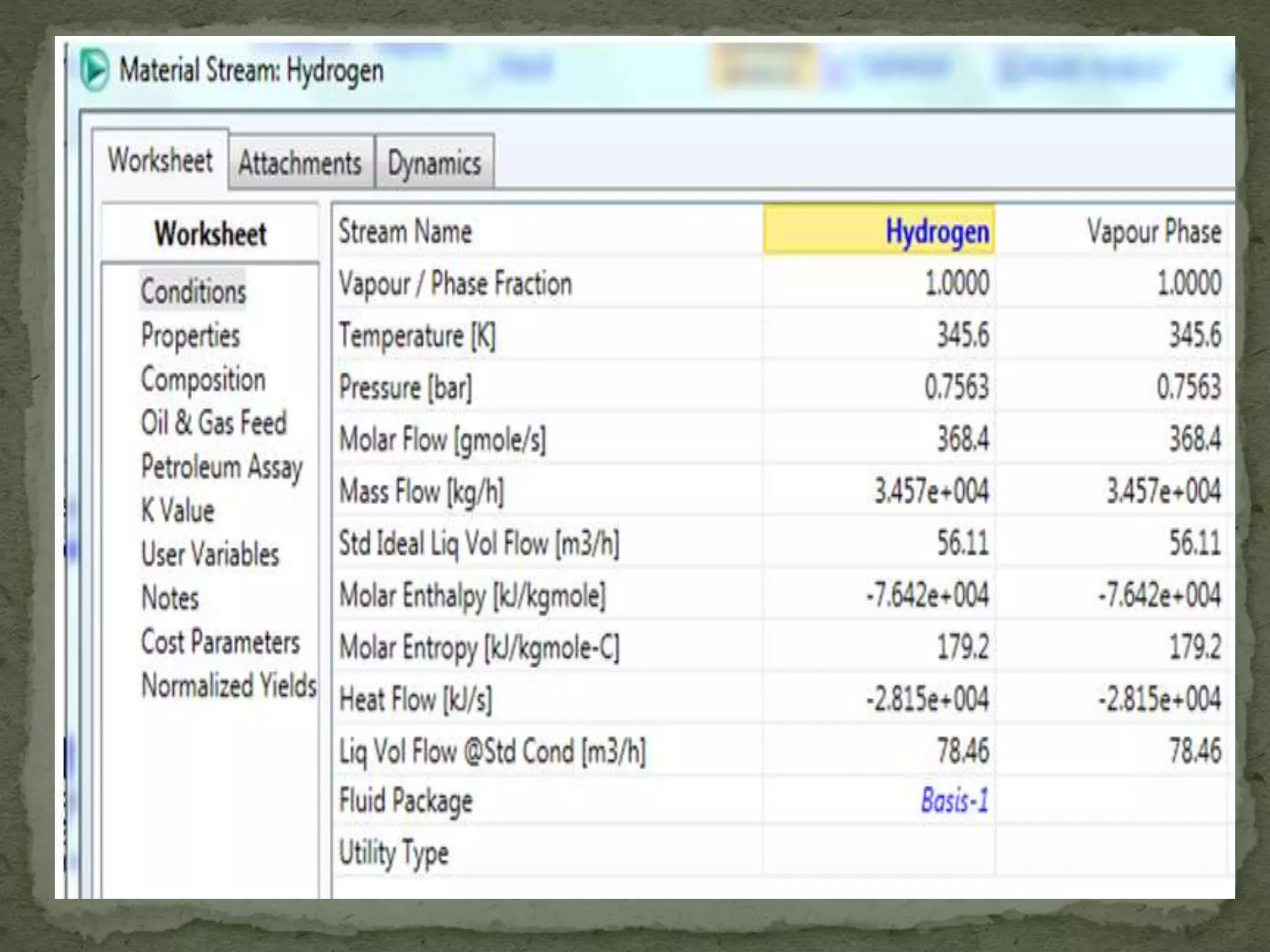1270x952 pixels.
Task: Select Conditions in the worksheet list
Action: coord(193,291)
